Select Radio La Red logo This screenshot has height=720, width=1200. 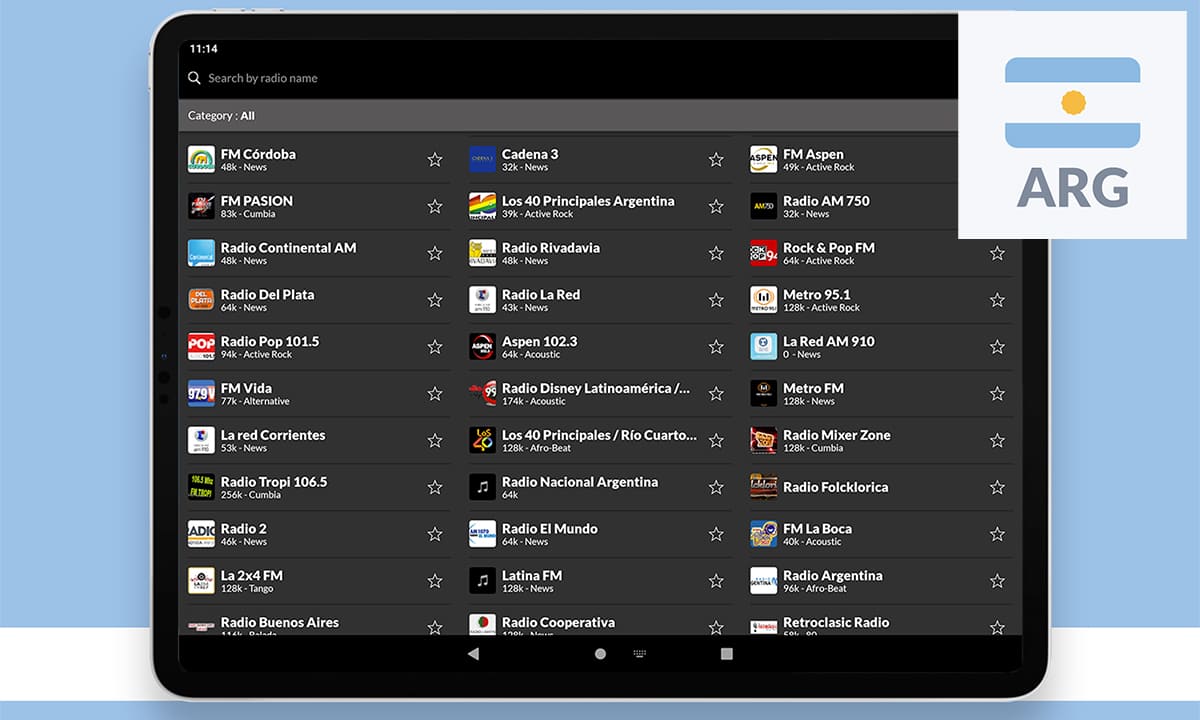coord(482,300)
